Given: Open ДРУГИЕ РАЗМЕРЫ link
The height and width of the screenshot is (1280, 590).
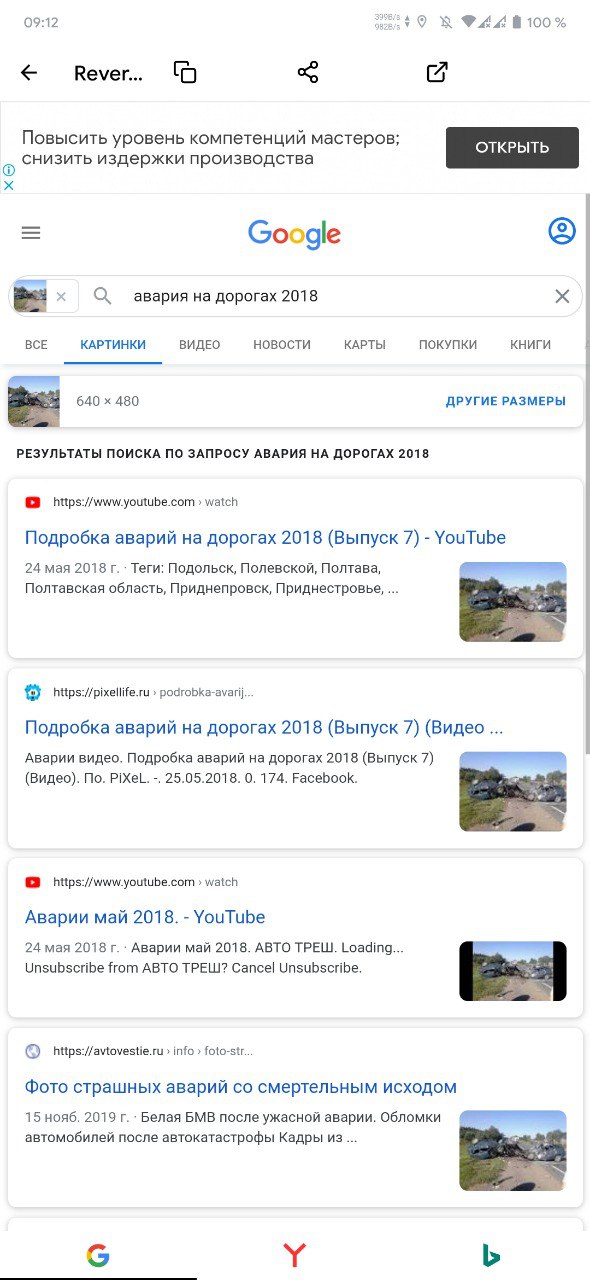Looking at the screenshot, I should tap(506, 401).
